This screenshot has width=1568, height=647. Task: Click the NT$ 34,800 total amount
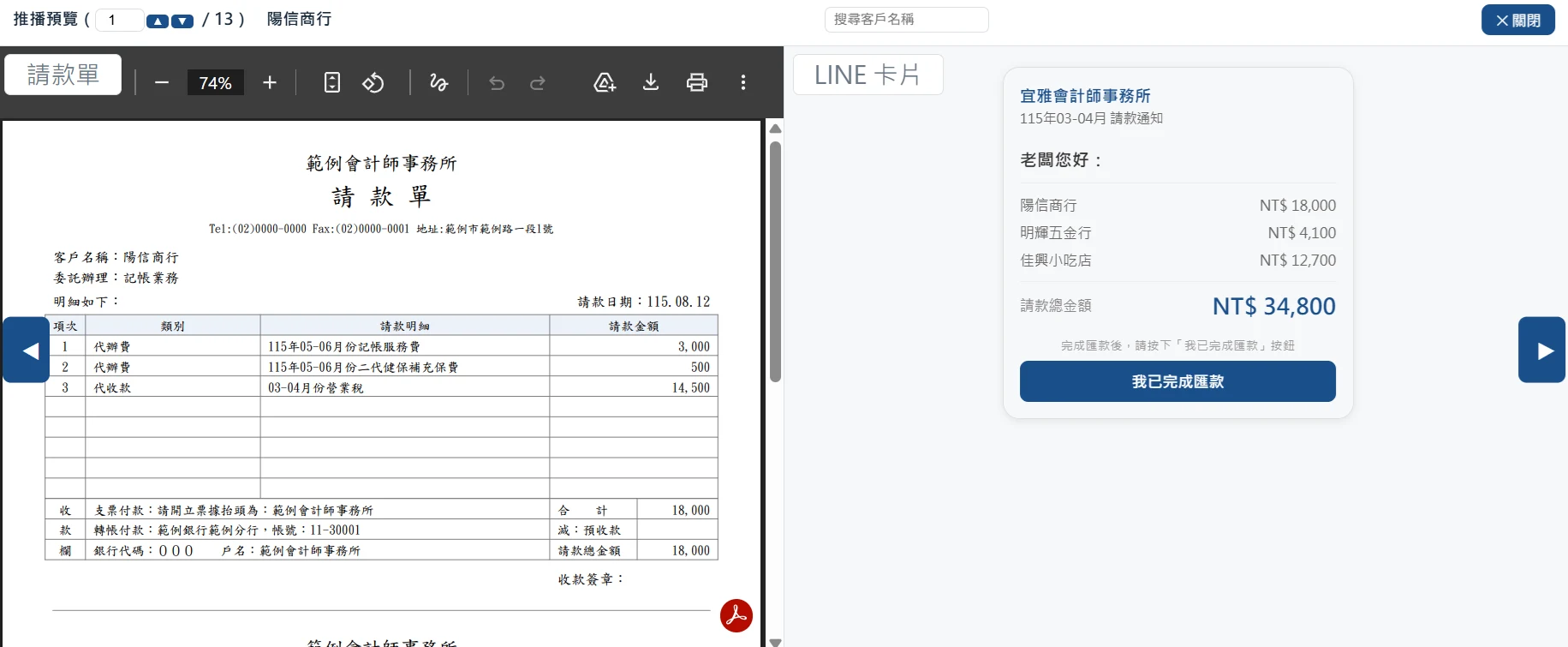point(1273,306)
